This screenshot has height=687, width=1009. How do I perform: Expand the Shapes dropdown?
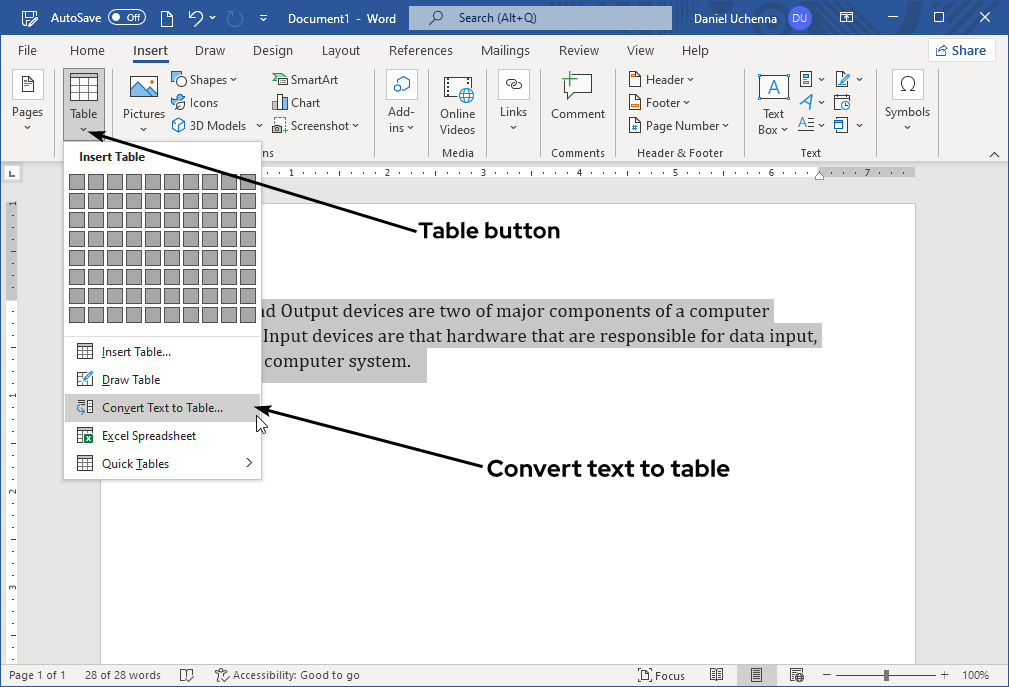[205, 80]
